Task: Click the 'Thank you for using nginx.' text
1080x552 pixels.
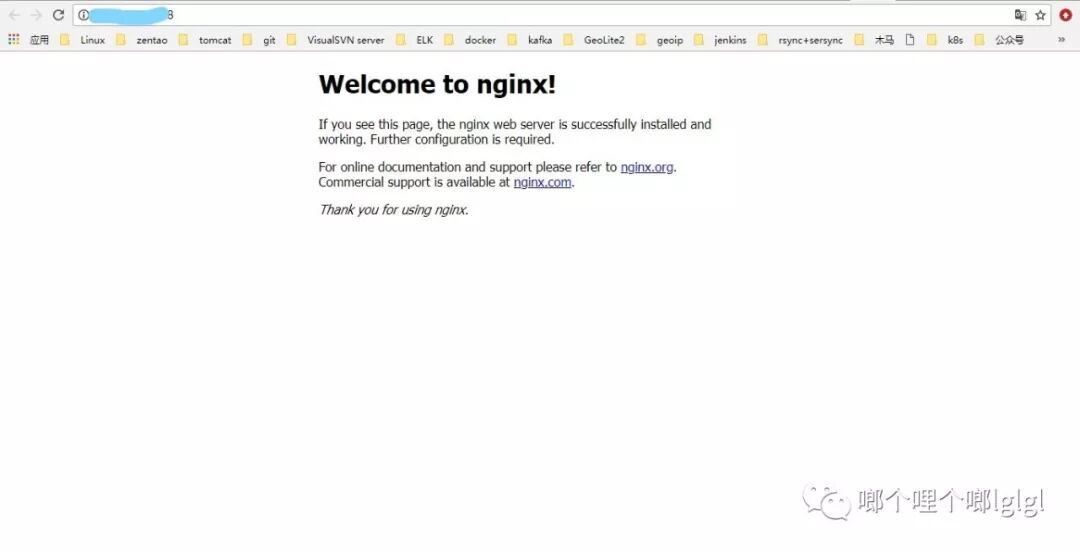Action: (x=393, y=210)
